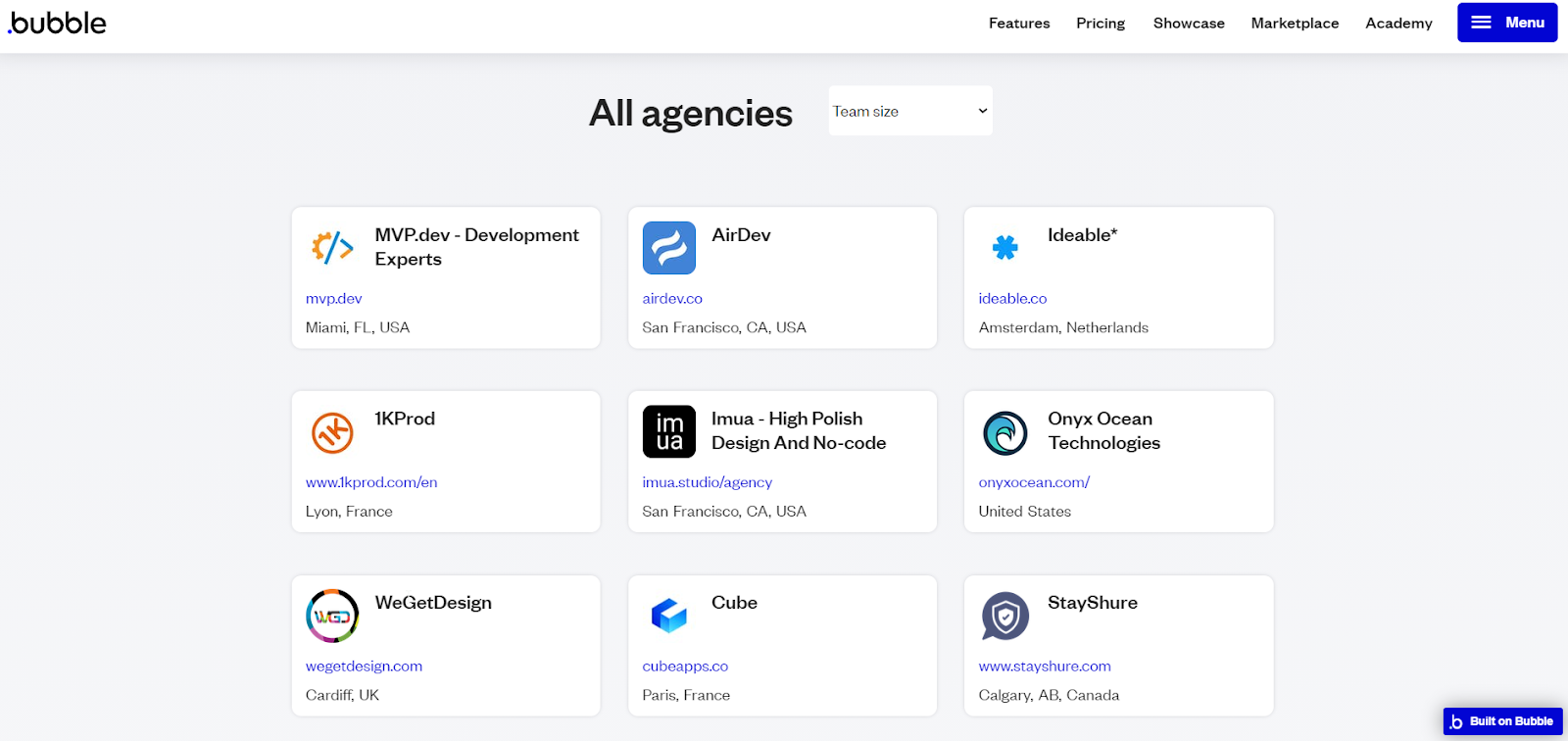1568x741 pixels.
Task: Click the AirDev blue wave logo
Action: click(669, 248)
